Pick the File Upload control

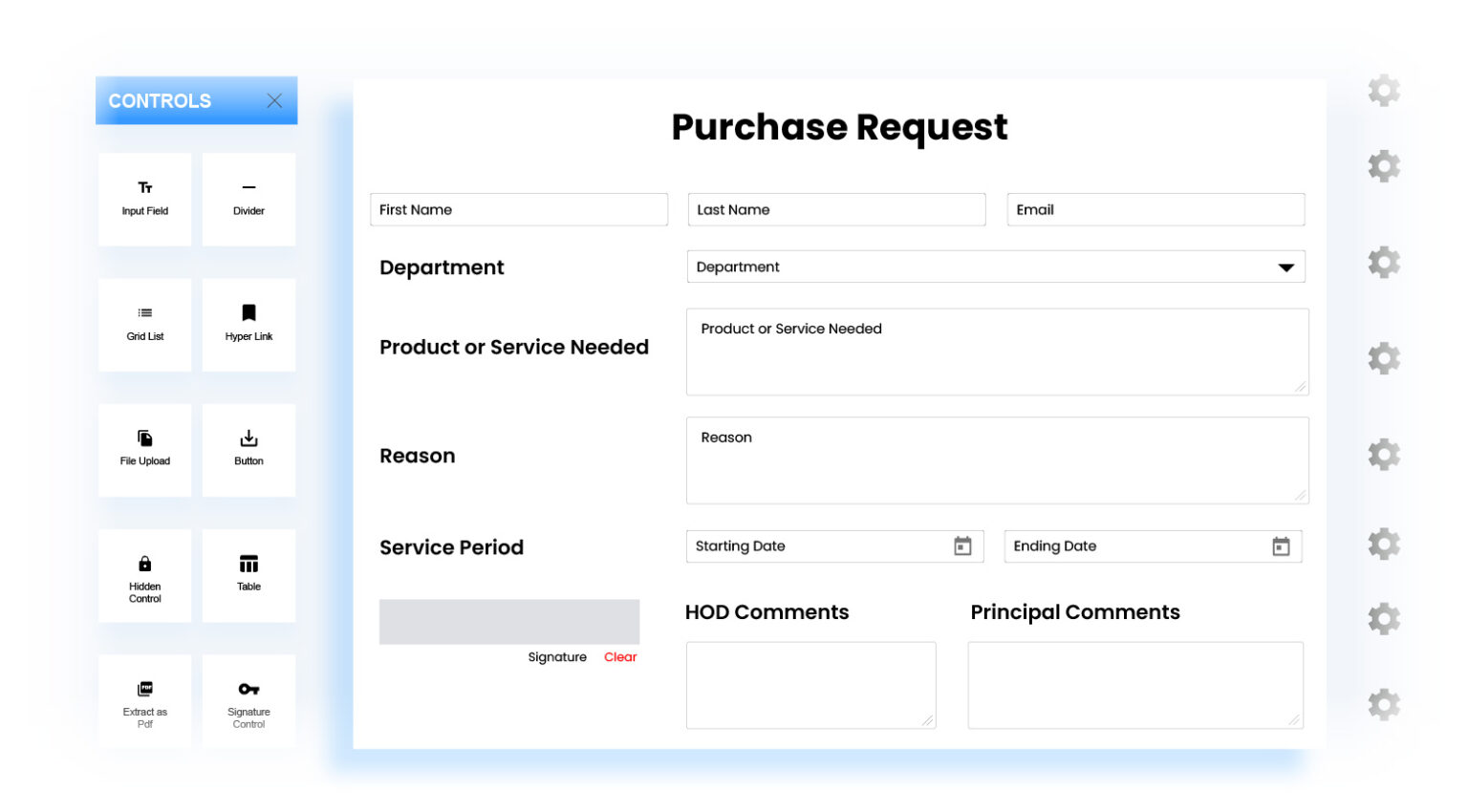[x=144, y=449]
